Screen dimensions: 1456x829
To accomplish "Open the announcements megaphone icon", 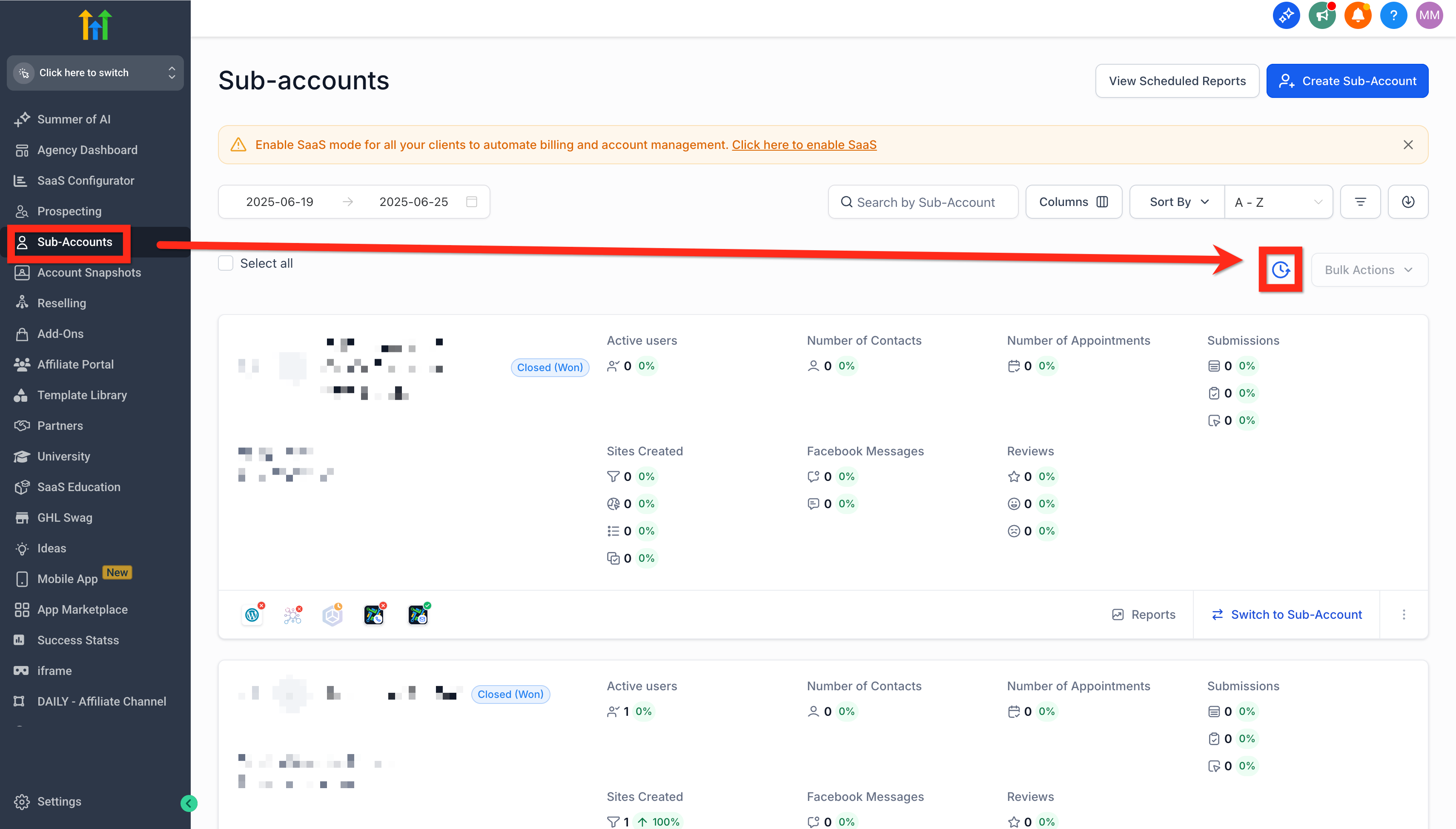I will [x=1321, y=15].
